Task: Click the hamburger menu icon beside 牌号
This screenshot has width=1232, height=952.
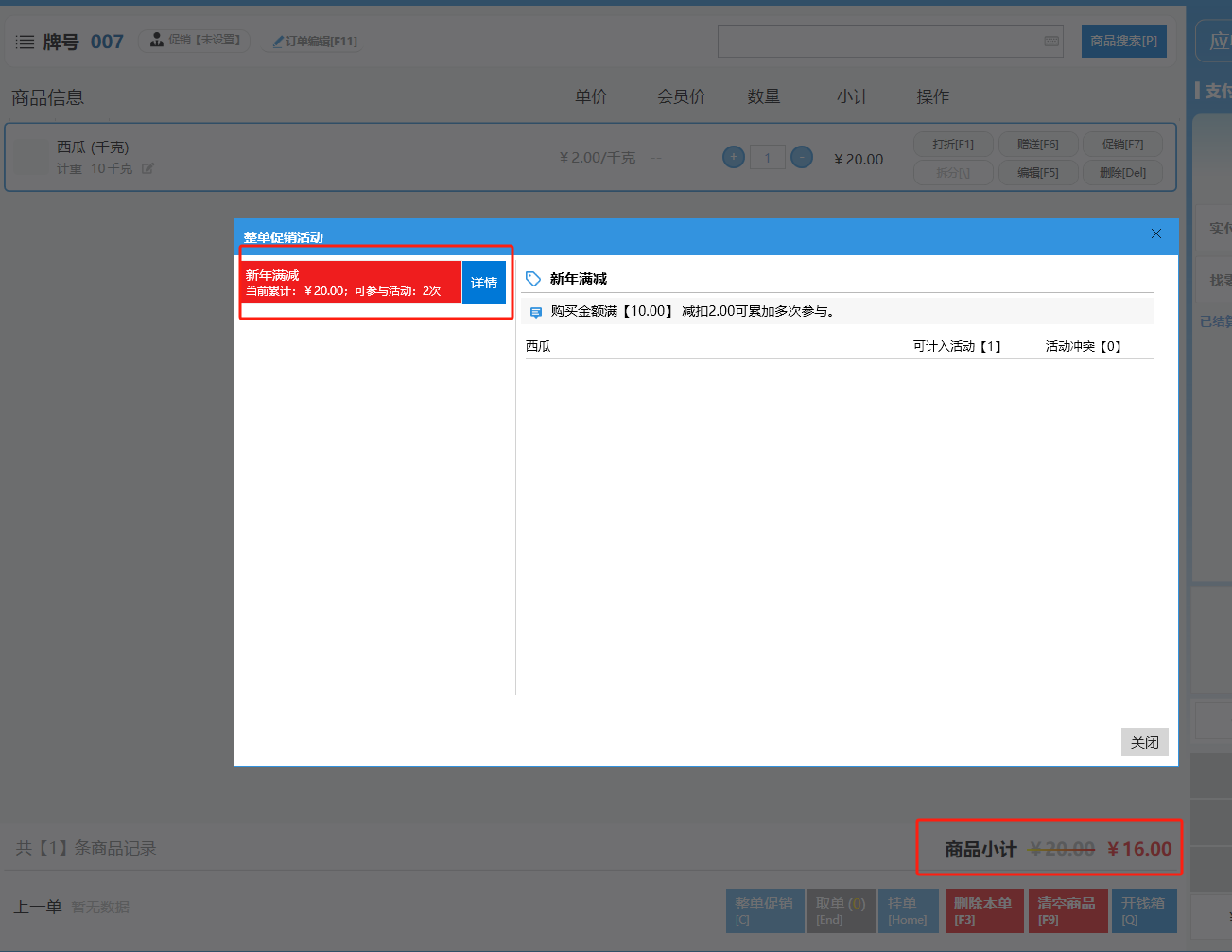Action: (x=25, y=42)
